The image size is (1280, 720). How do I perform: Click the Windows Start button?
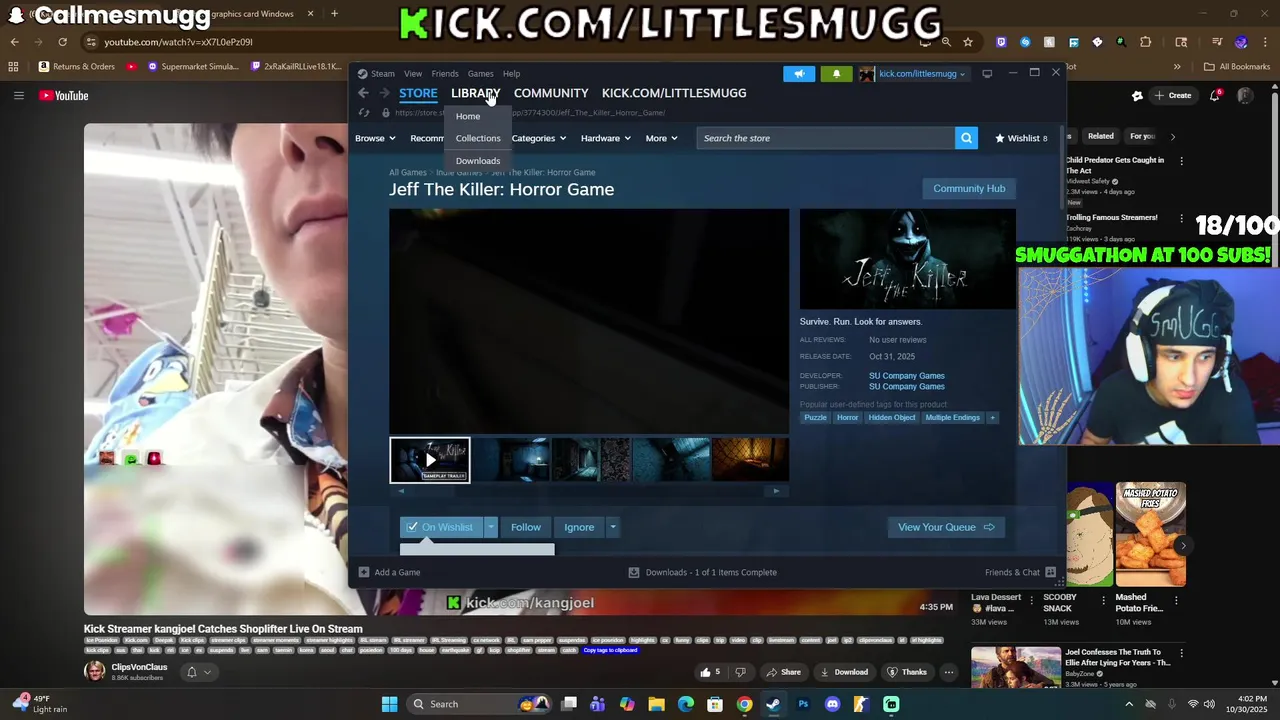[x=389, y=704]
